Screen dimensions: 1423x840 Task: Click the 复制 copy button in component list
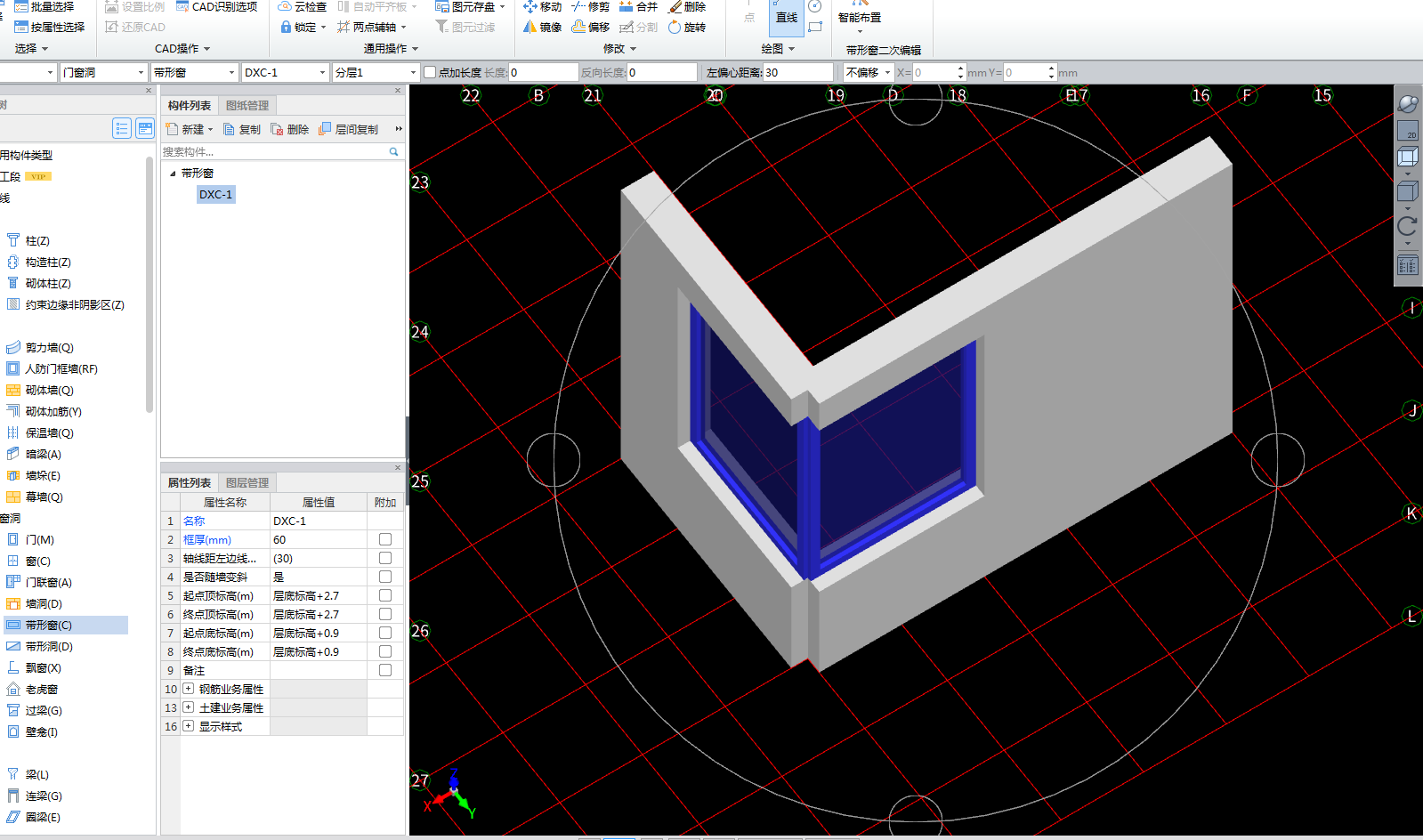point(241,129)
